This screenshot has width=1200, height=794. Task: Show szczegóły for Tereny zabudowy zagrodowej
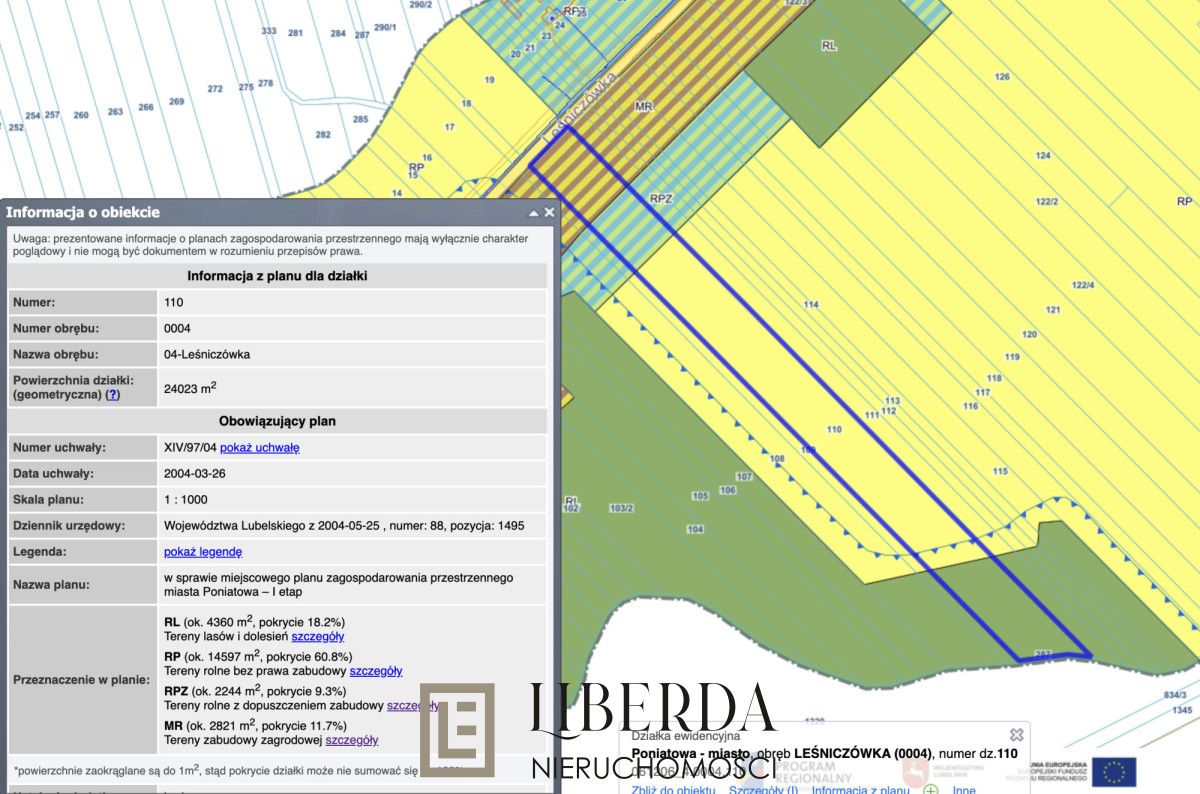pos(352,740)
